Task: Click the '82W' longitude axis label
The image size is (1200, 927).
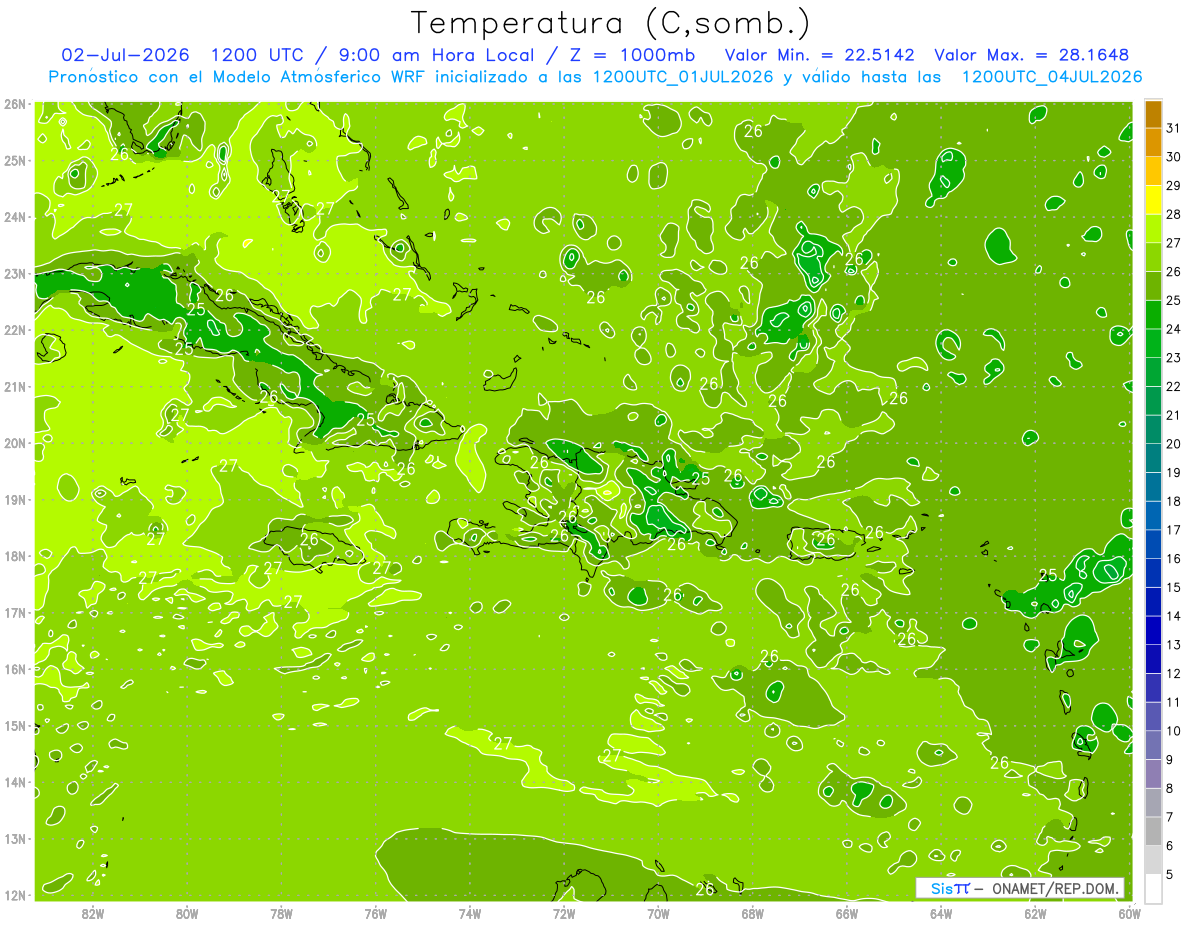Action: click(93, 913)
